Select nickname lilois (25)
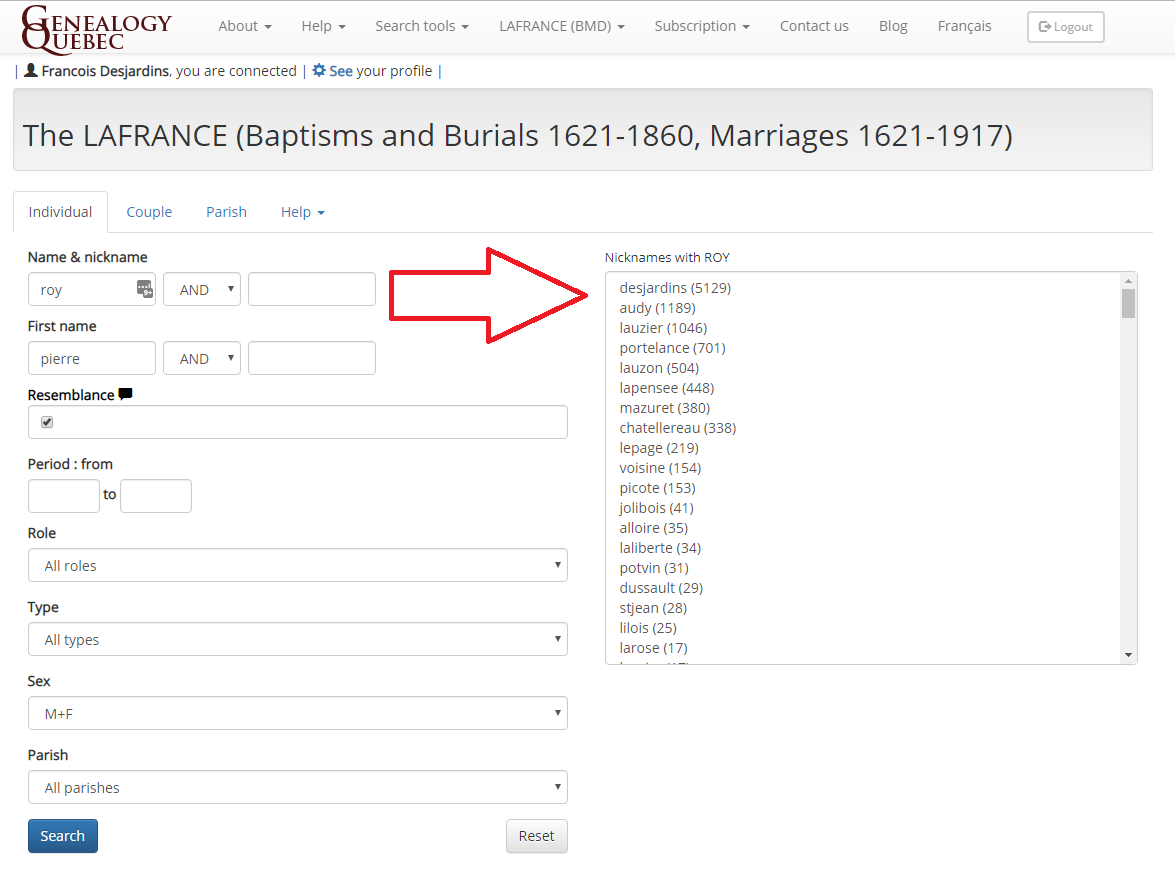The width and height of the screenshot is (1175, 869). pyautogui.click(x=648, y=628)
